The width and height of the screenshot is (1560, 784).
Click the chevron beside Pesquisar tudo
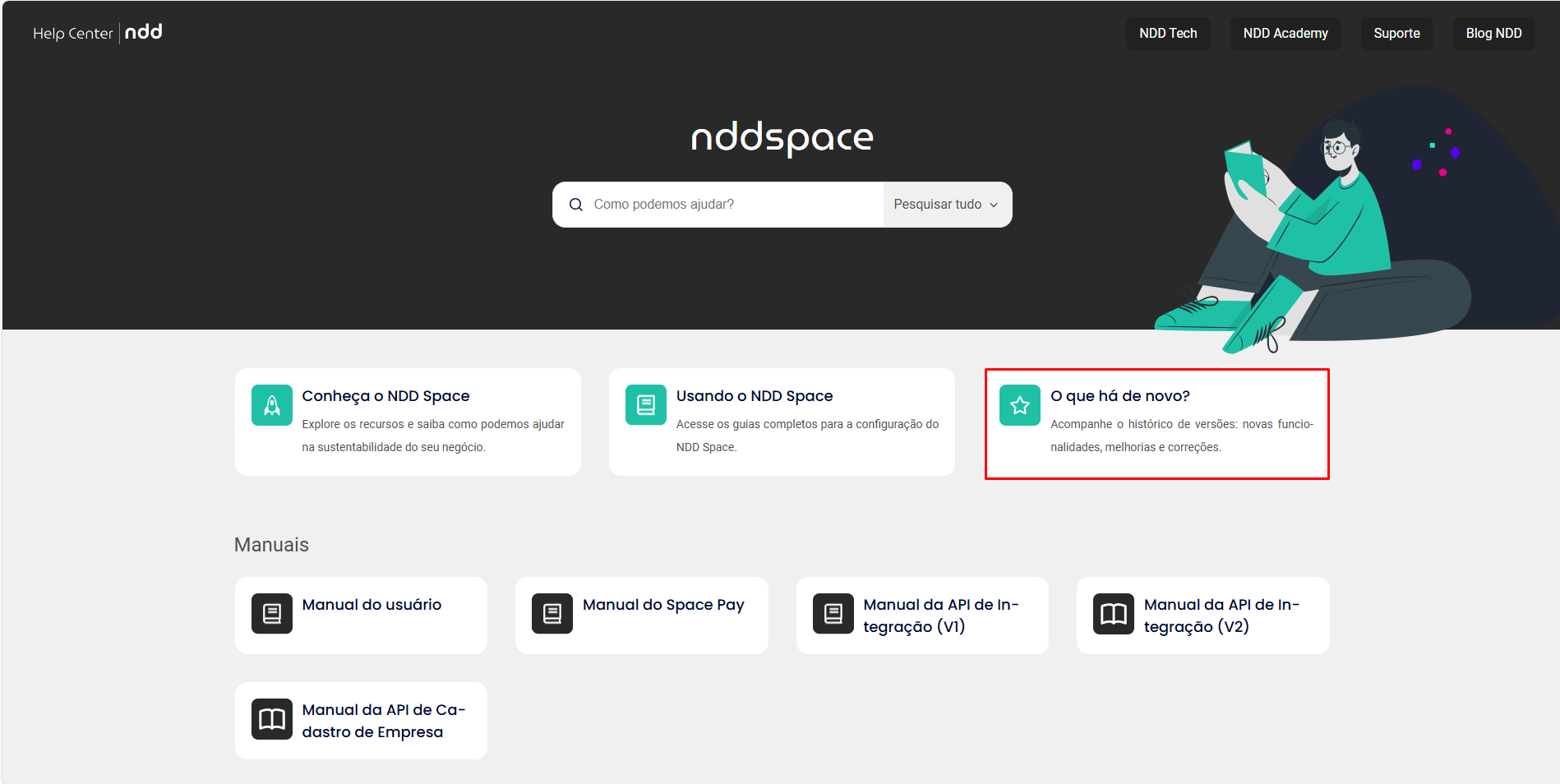994,205
